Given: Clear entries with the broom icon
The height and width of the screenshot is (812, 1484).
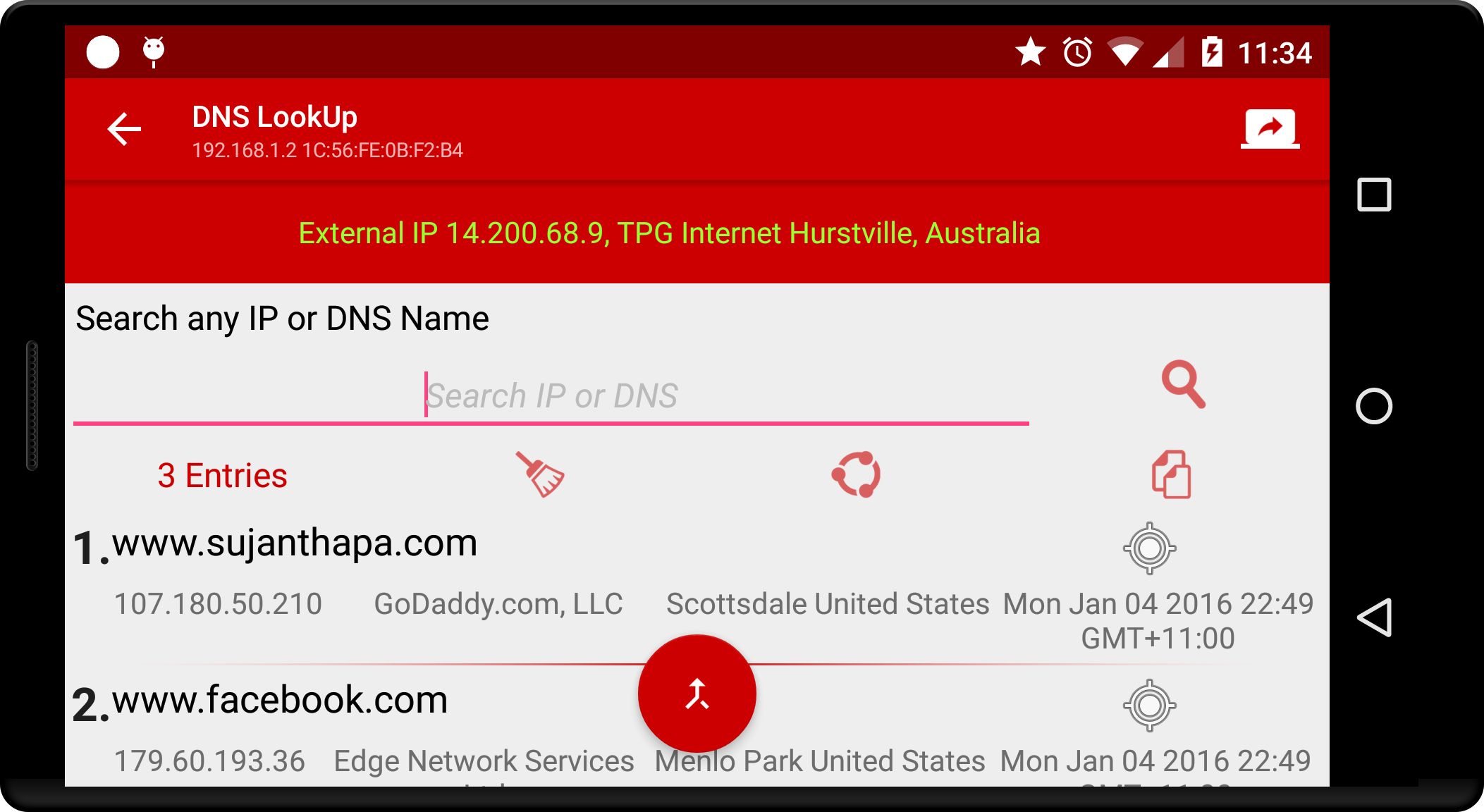Looking at the screenshot, I should 539,474.
